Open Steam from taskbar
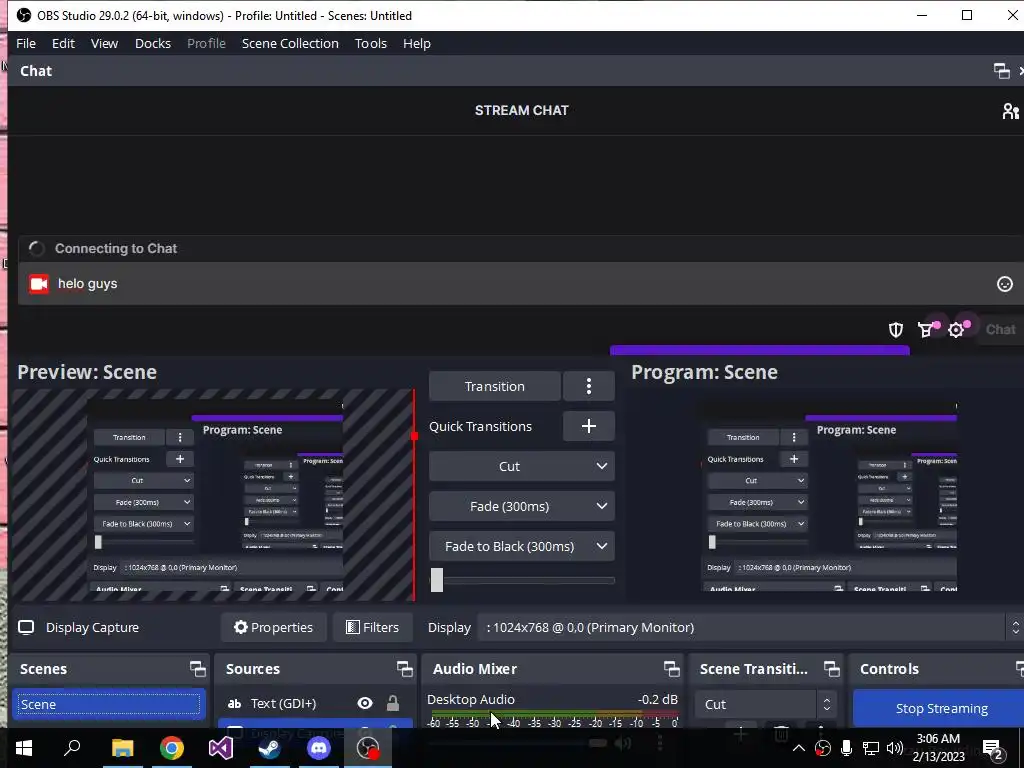Screen dimensions: 1024x768 point(270,748)
